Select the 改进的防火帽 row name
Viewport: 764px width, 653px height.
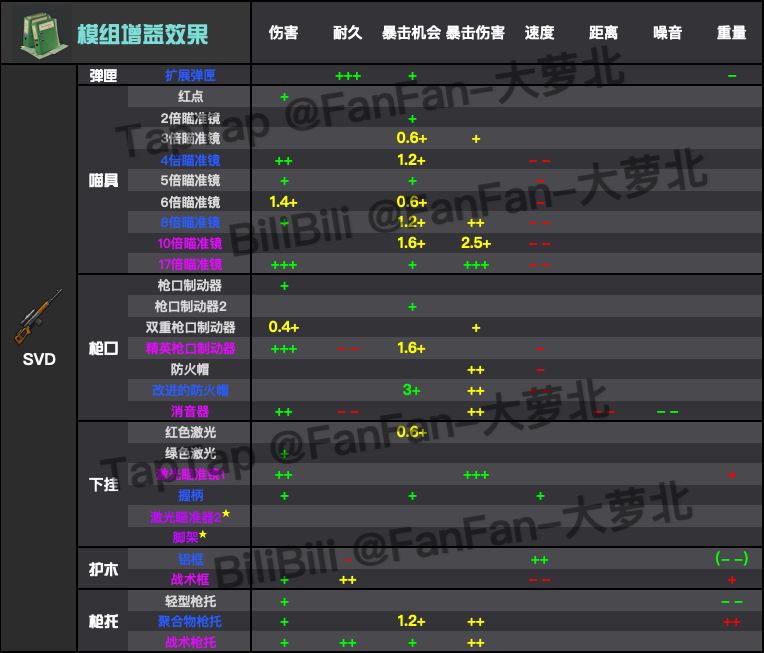[x=190, y=390]
